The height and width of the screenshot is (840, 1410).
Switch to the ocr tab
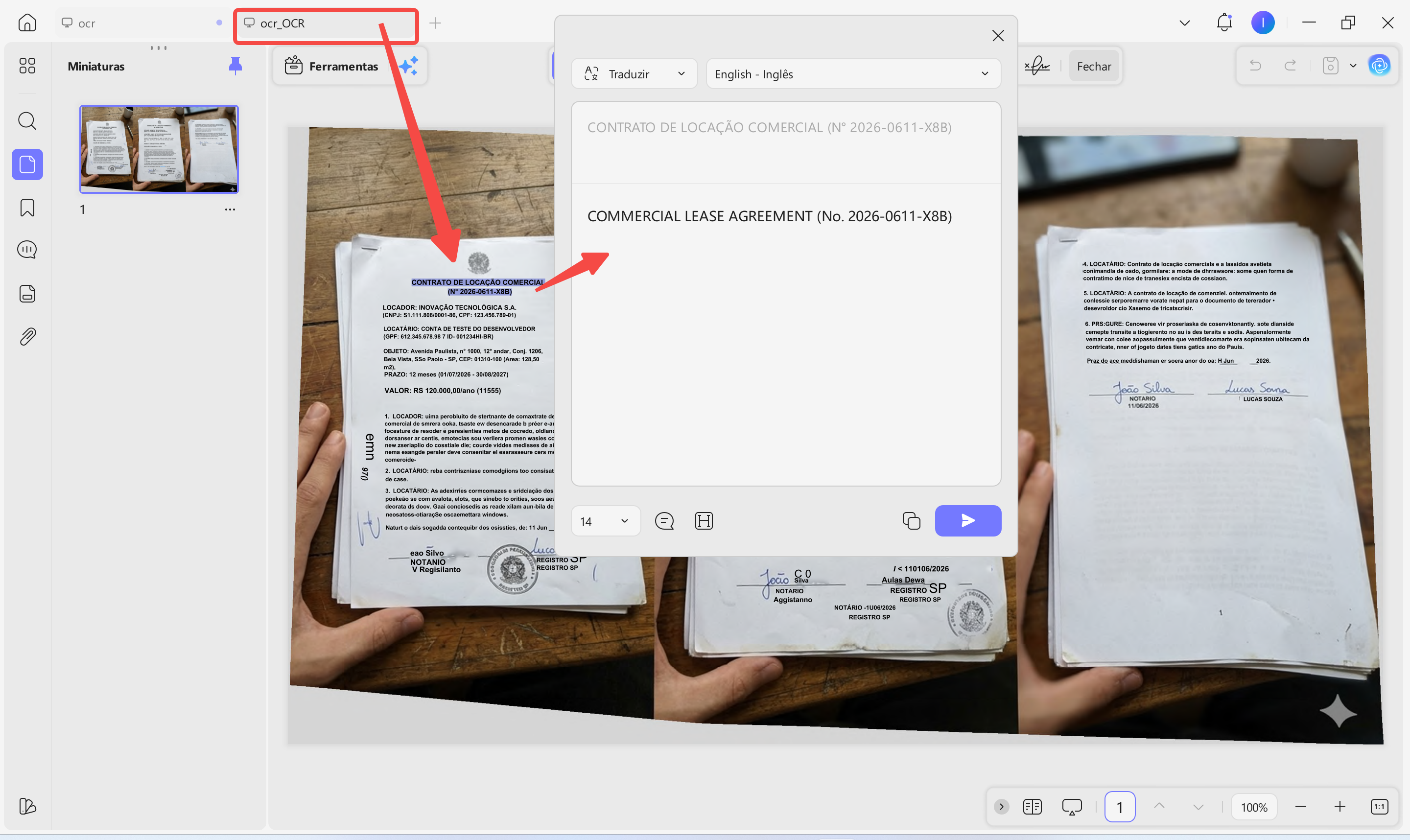[x=141, y=23]
